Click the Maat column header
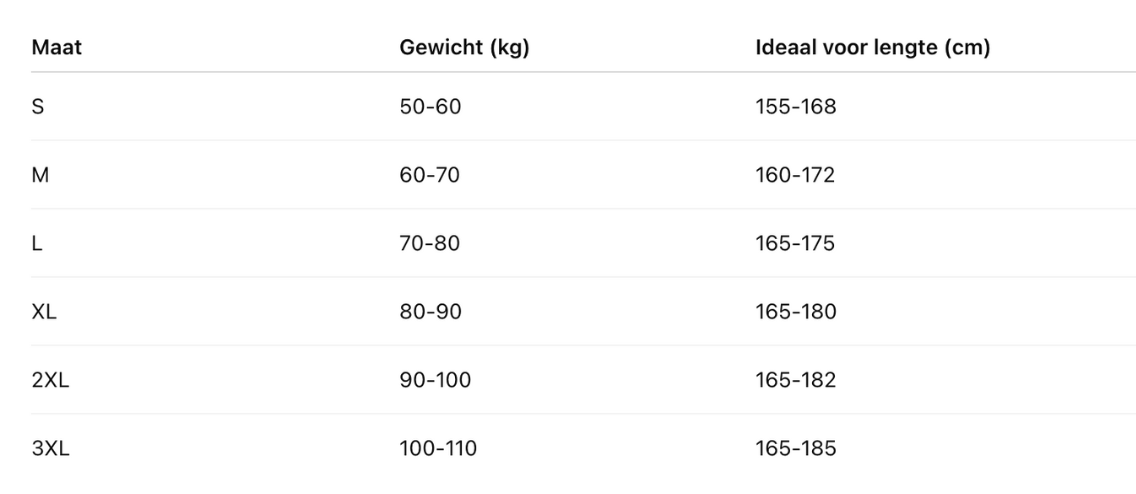Screen dimensions: 1136x494 click(56, 49)
